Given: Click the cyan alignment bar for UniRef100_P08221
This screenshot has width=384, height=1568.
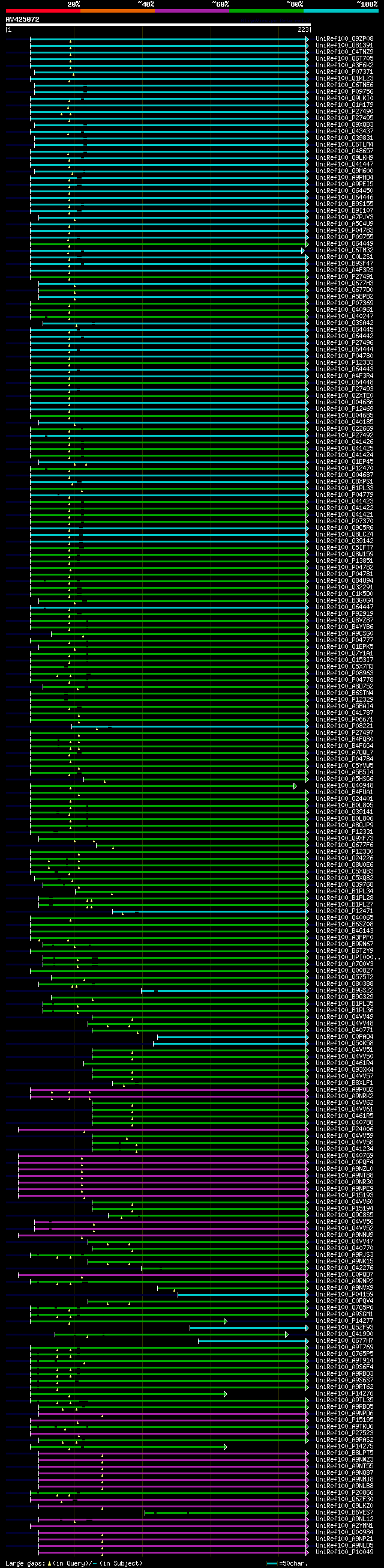Looking at the screenshot, I should (x=190, y=726).
